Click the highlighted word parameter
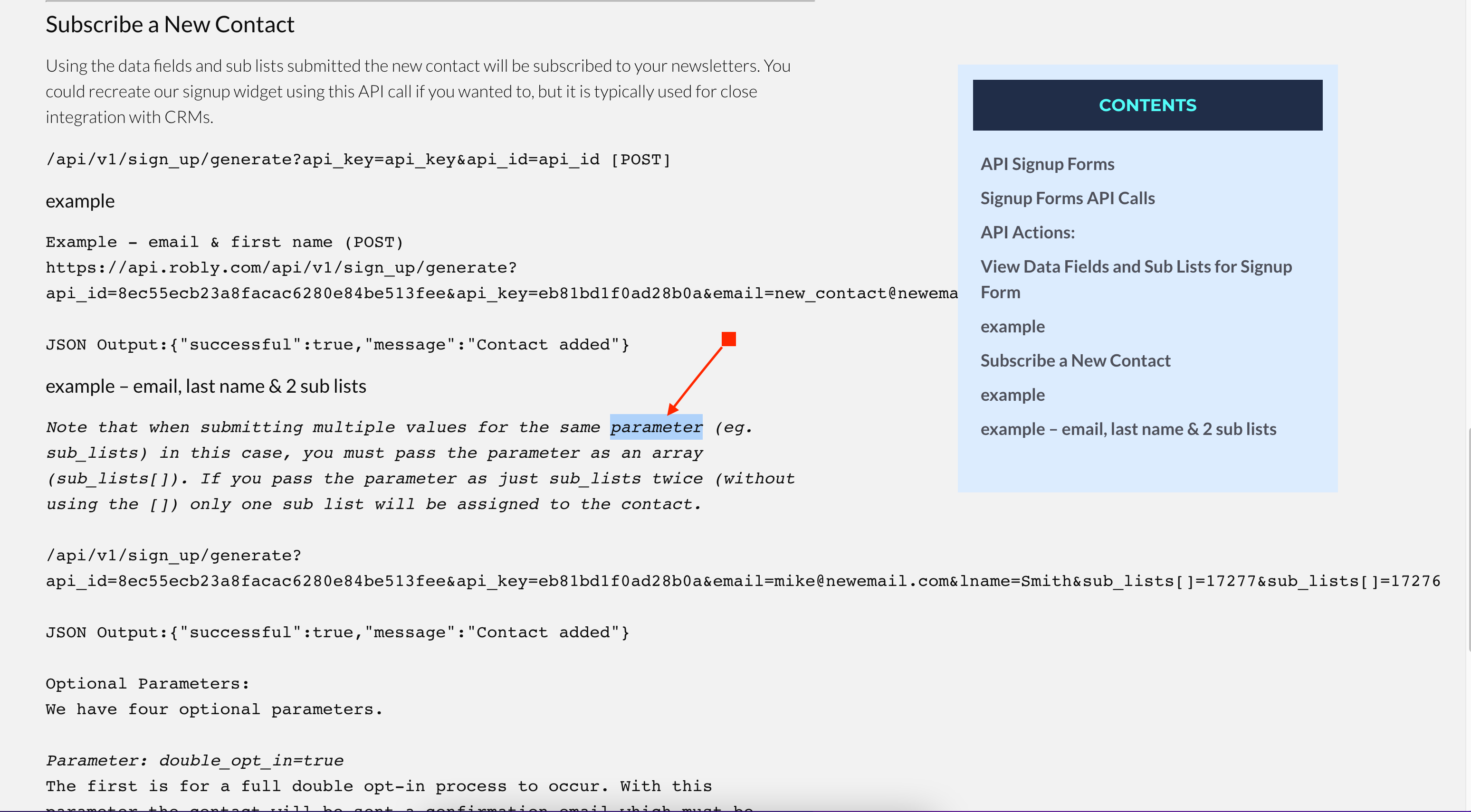Image resolution: width=1471 pixels, height=812 pixels. tap(656, 427)
